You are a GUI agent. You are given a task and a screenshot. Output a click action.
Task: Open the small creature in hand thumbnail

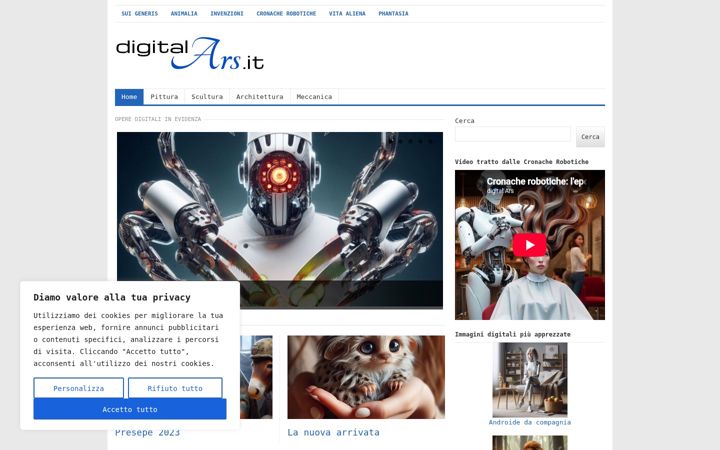(x=366, y=377)
